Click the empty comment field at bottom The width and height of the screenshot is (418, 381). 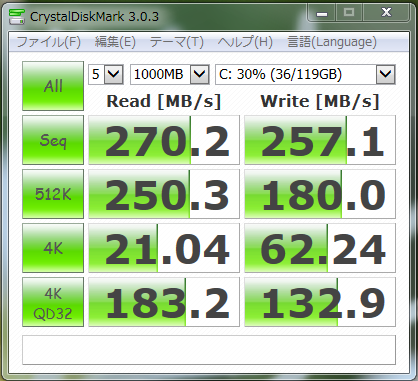point(209,350)
